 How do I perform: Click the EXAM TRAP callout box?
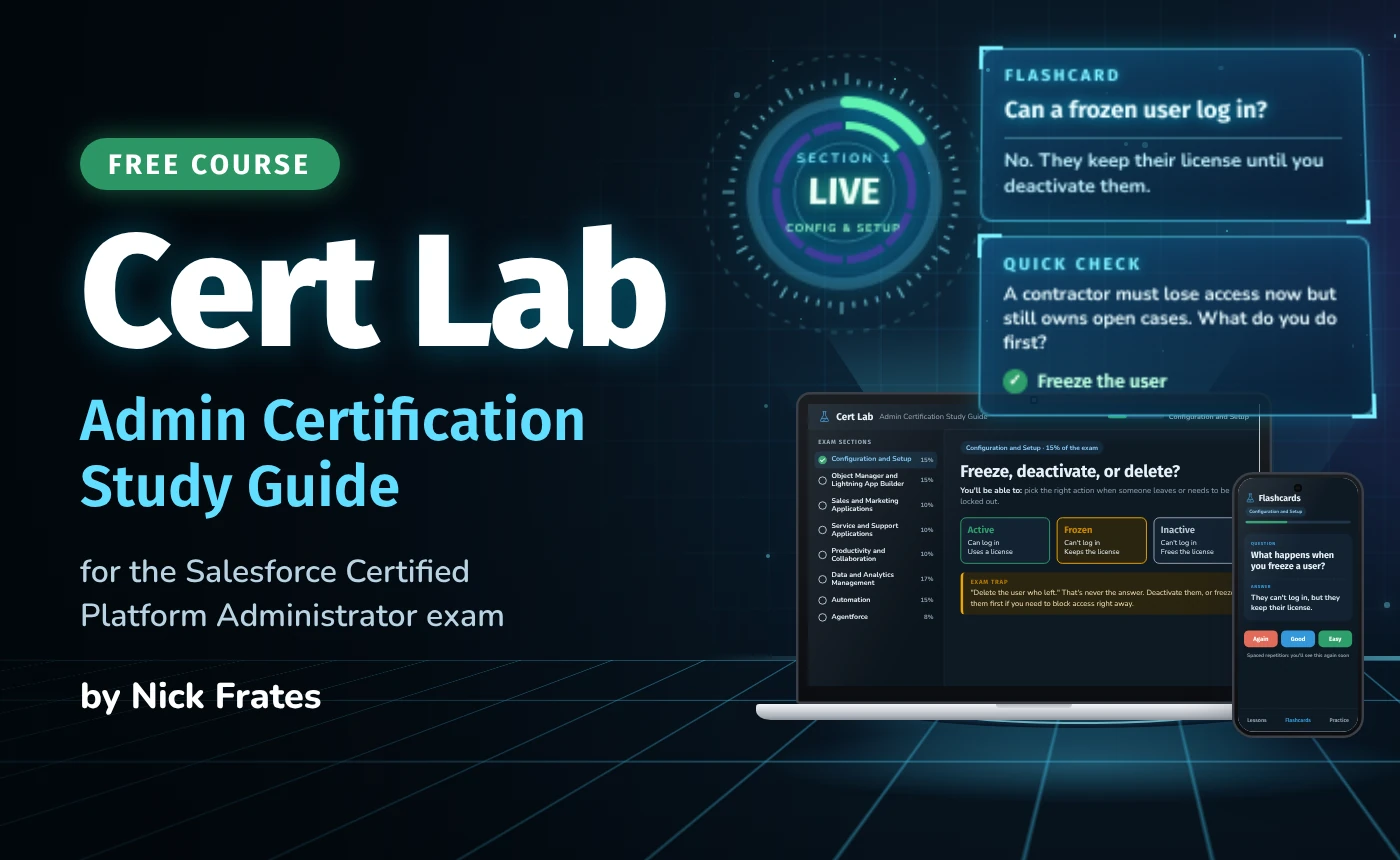(x=1096, y=592)
